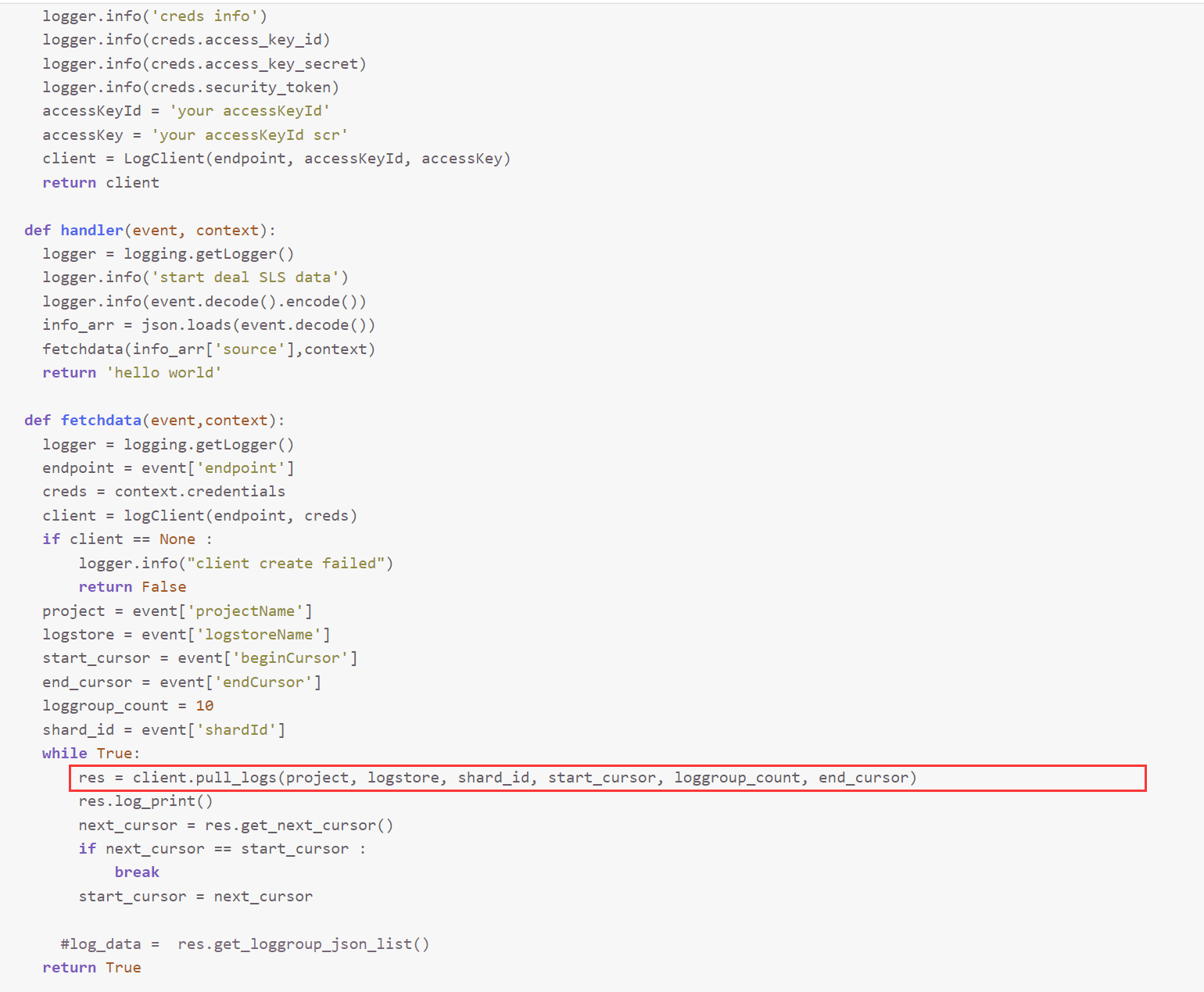Click the 'def handler(event, context):' line
1204x992 pixels.
150,231
